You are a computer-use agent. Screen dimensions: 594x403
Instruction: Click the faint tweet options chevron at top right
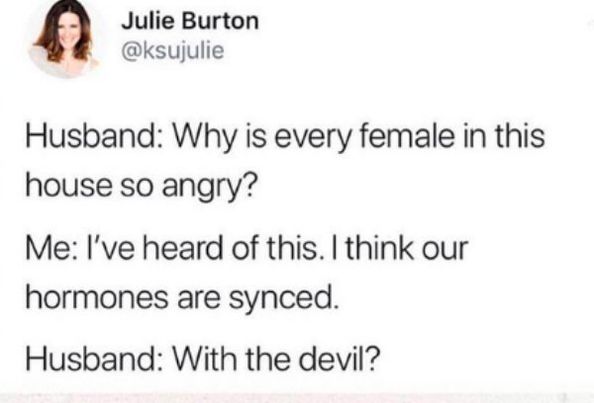tap(589, 23)
